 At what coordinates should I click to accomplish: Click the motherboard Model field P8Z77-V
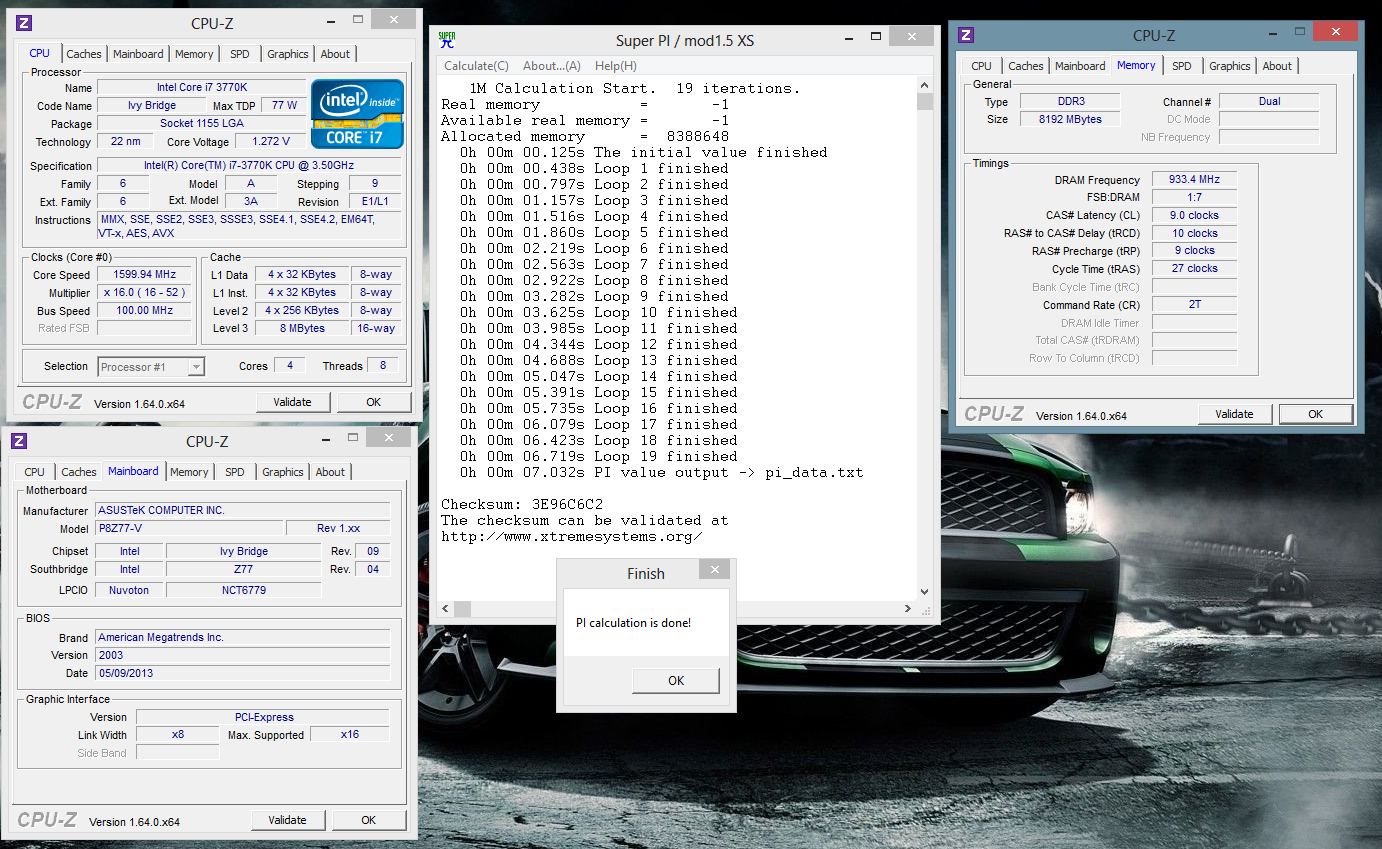[188, 528]
